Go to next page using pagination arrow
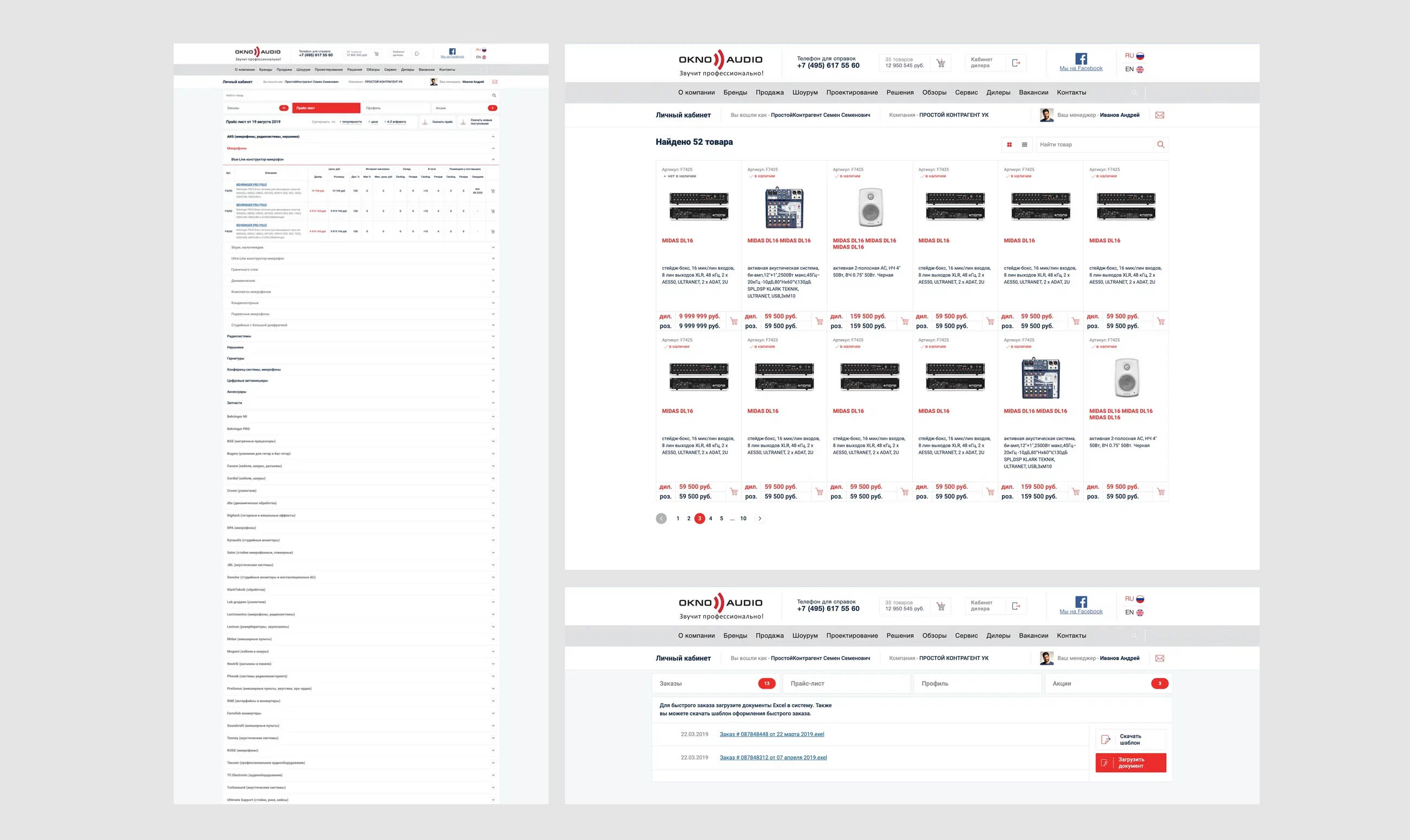Screen dimensions: 1410x840 click(760, 519)
